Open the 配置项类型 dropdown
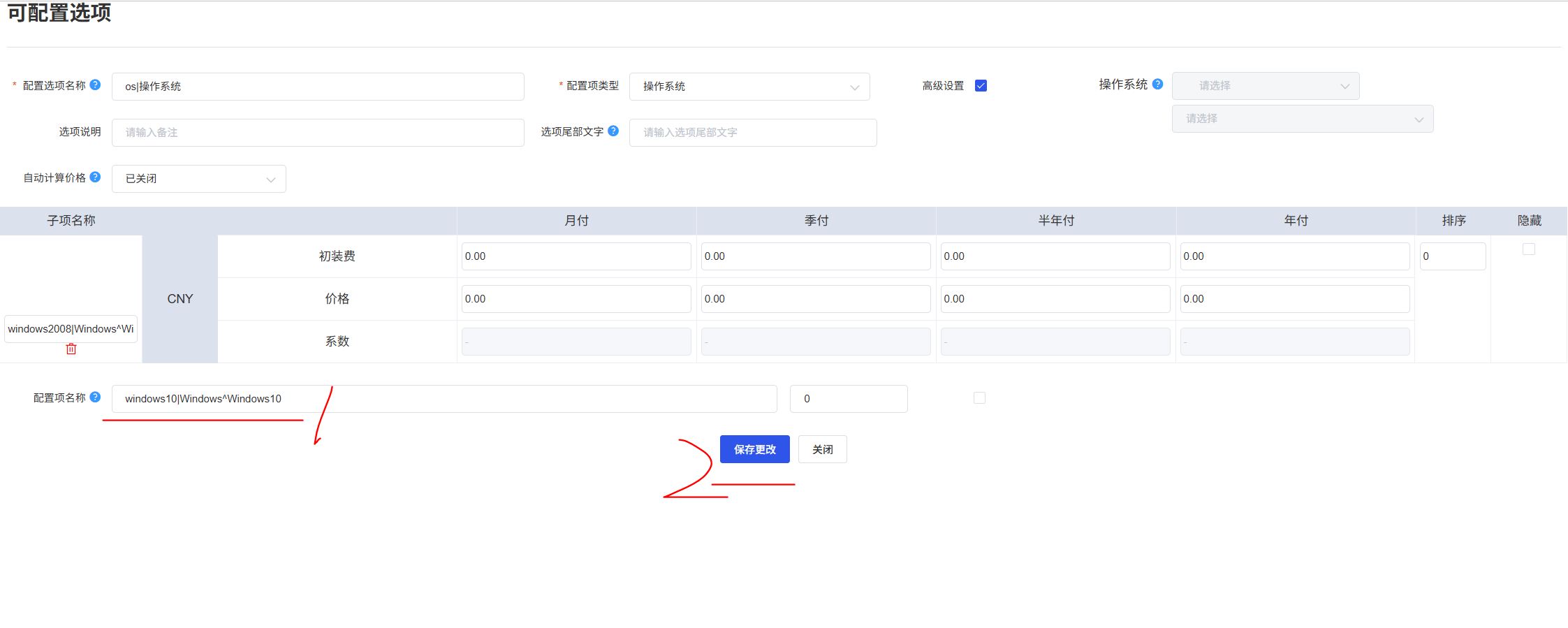 click(x=749, y=87)
